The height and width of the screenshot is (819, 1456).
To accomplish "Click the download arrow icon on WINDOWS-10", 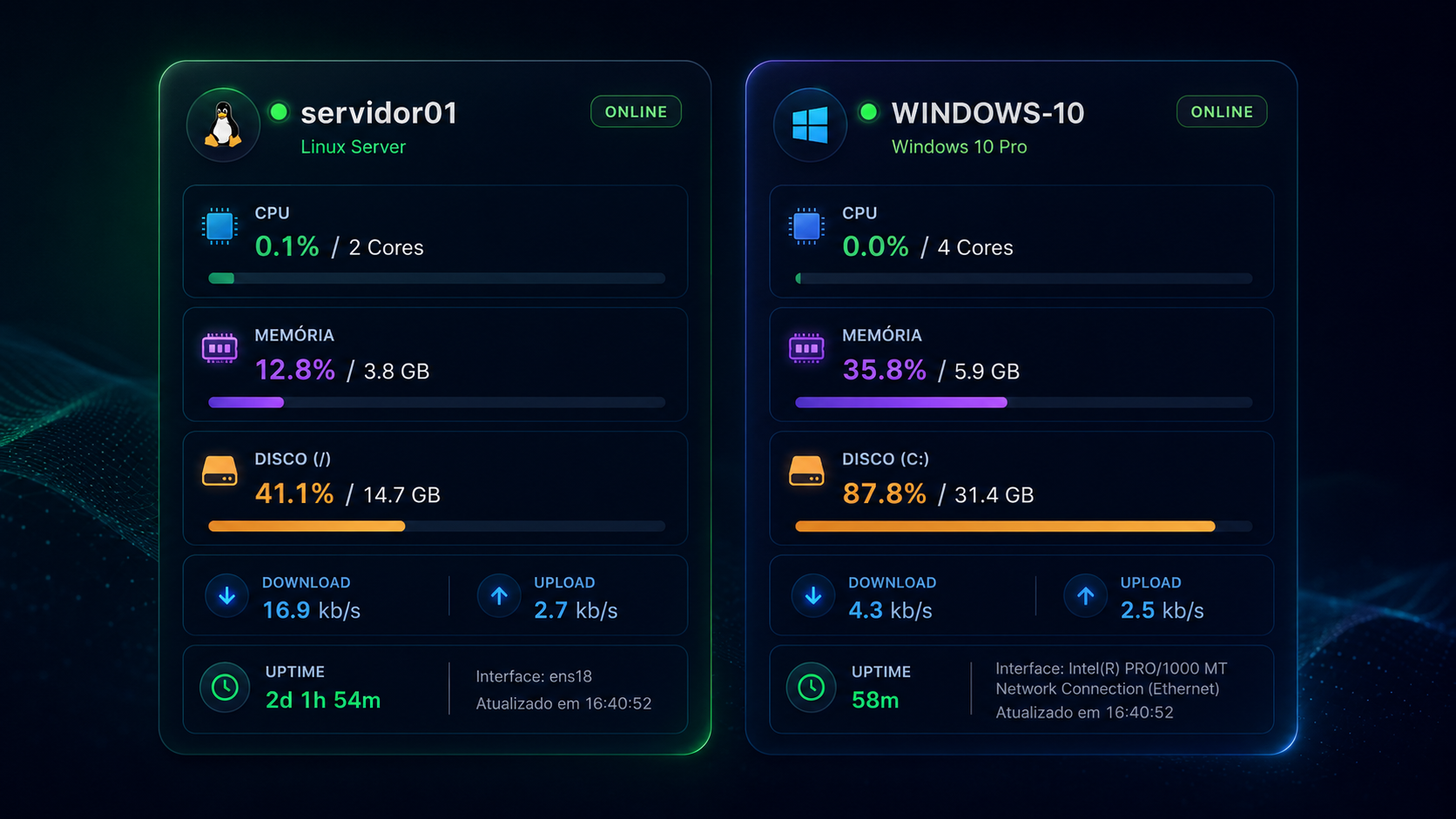I will pyautogui.click(x=813, y=595).
